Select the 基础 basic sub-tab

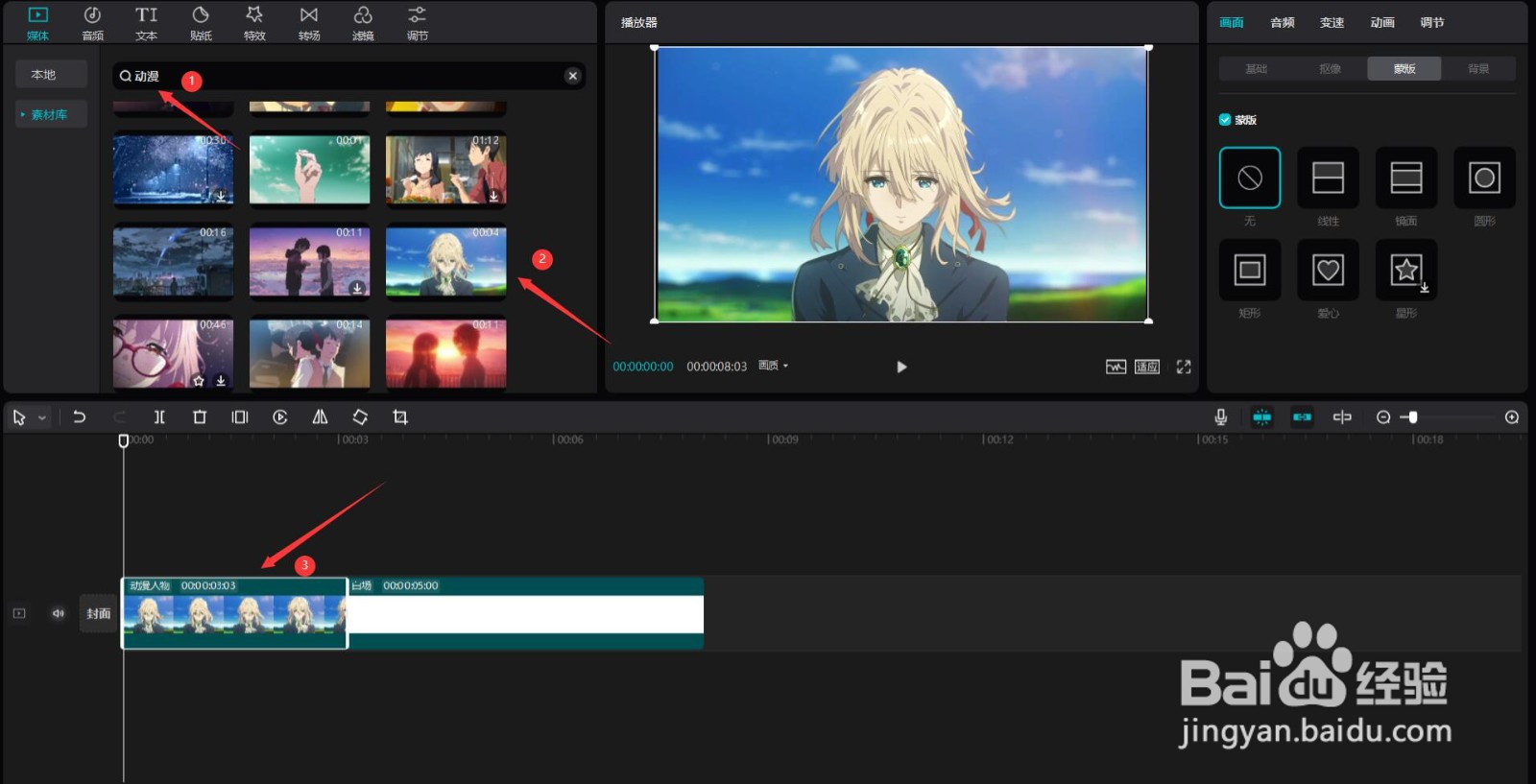click(x=1256, y=68)
